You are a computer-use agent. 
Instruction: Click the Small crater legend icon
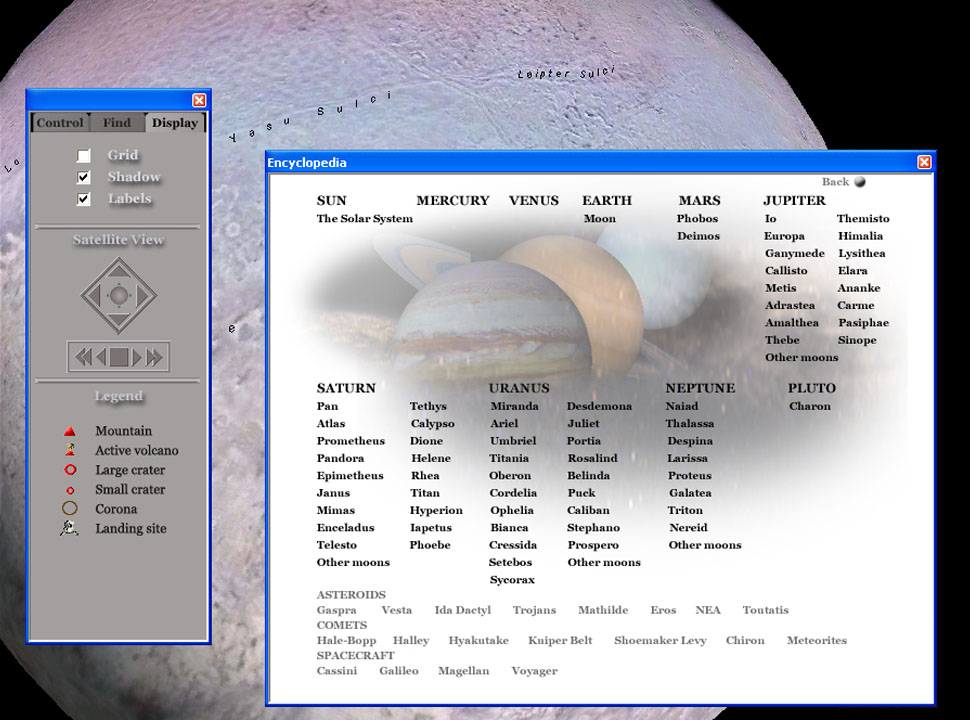click(x=70, y=490)
